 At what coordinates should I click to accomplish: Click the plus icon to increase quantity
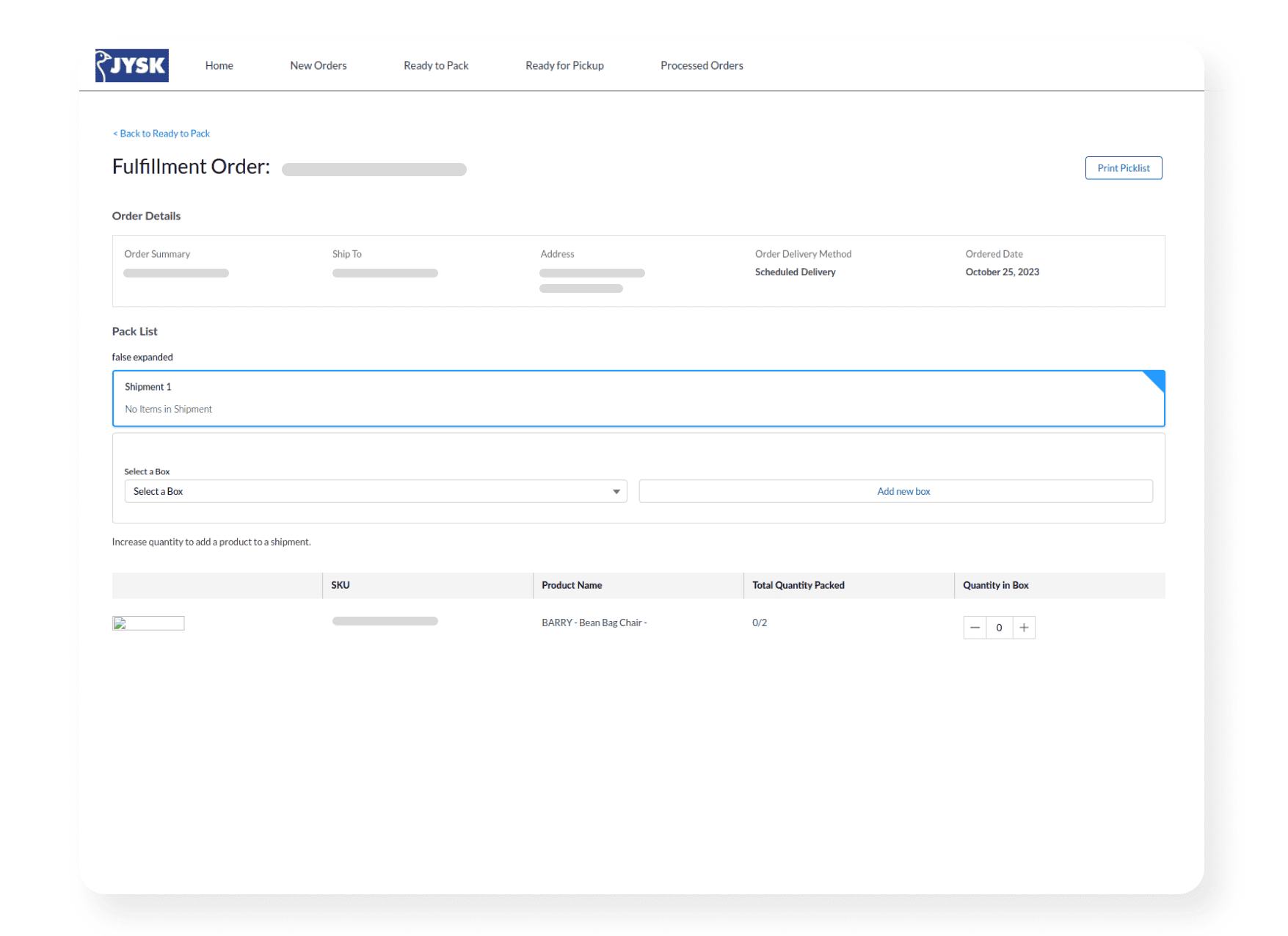pos(1023,628)
